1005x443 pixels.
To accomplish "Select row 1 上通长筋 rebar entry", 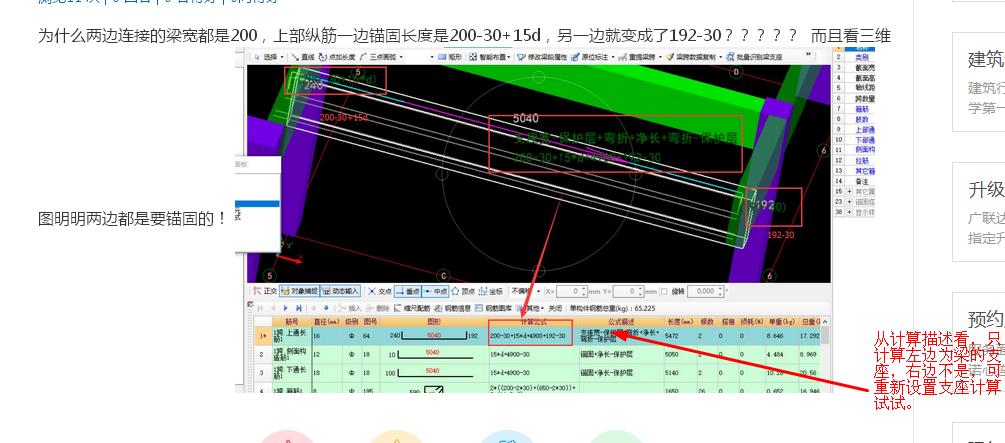I will (x=292, y=335).
